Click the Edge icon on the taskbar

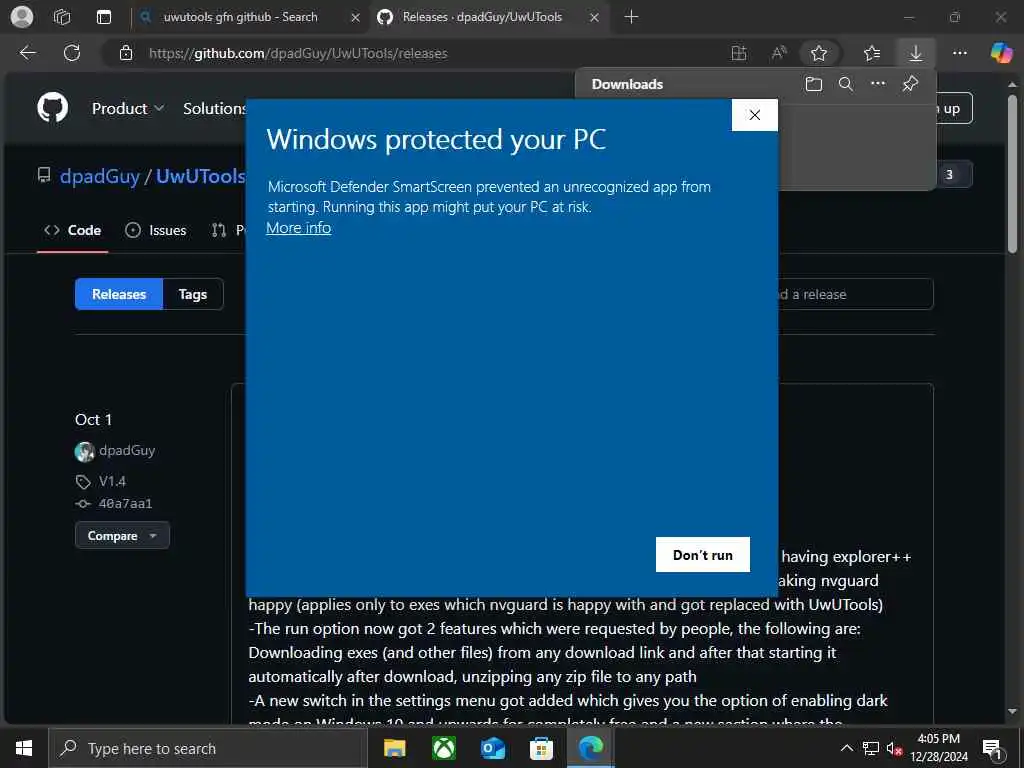pyautogui.click(x=590, y=748)
